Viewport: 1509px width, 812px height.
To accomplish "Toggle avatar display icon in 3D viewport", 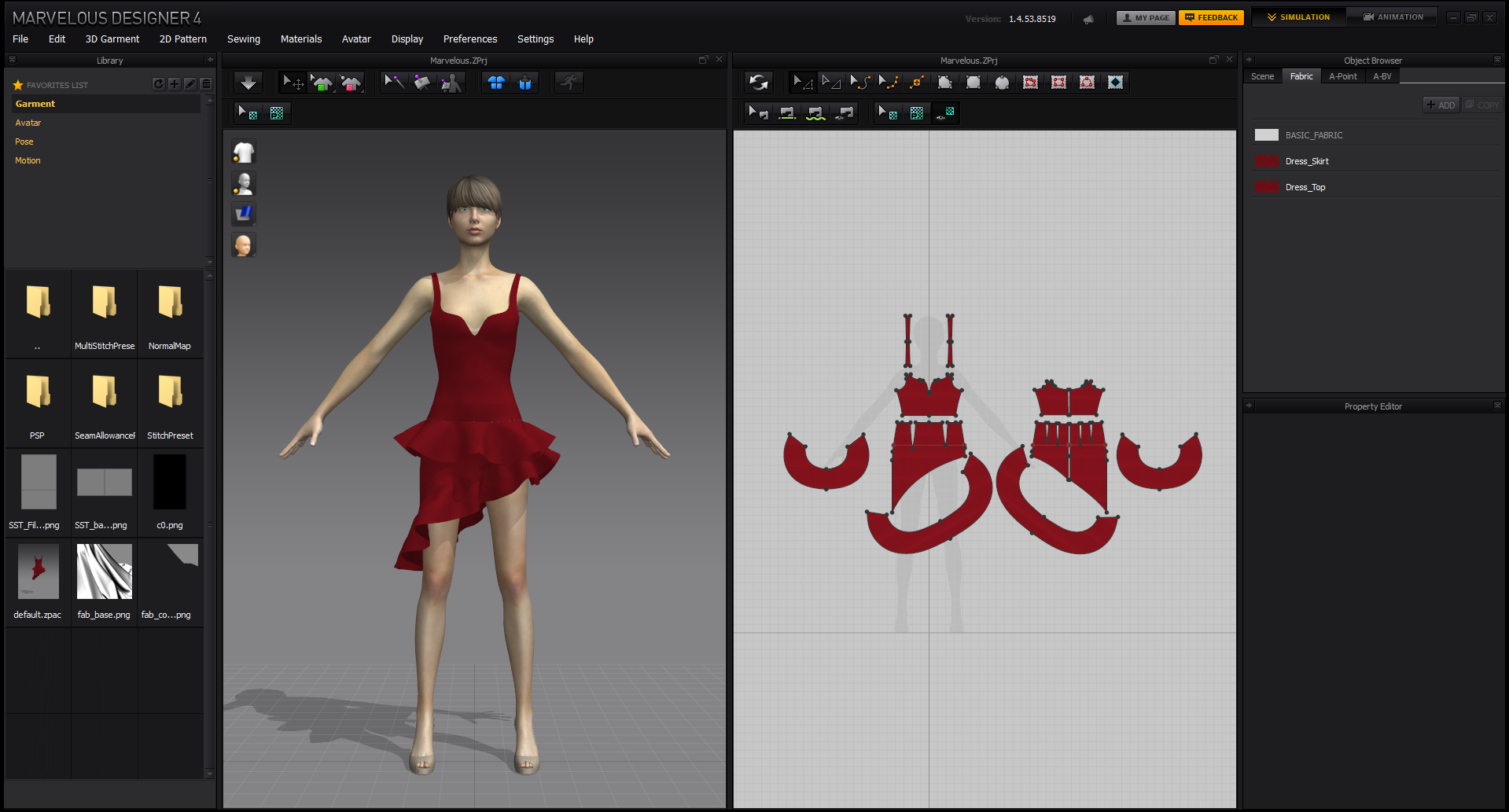I will coord(244,183).
